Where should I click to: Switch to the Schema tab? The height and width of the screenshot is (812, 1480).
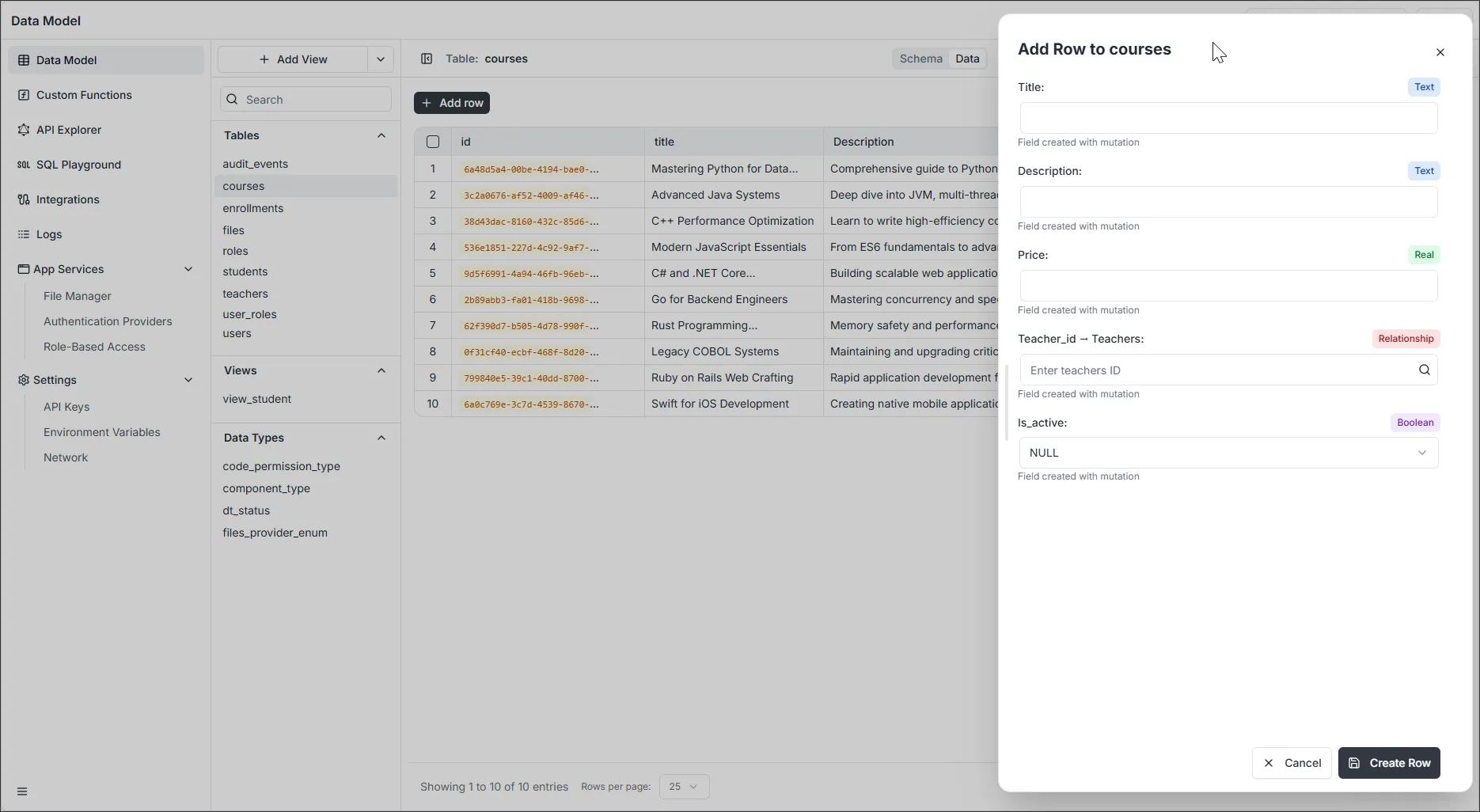pyautogui.click(x=920, y=59)
